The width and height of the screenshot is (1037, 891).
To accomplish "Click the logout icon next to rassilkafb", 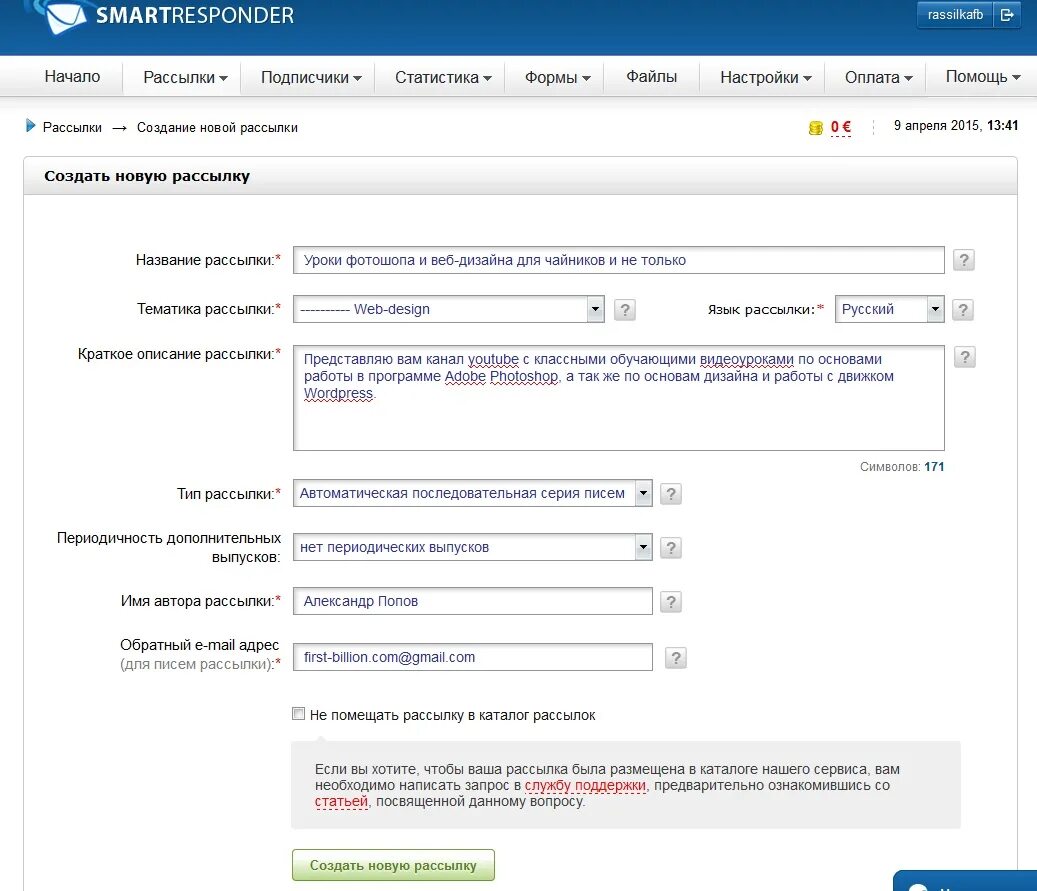I will coord(1007,15).
